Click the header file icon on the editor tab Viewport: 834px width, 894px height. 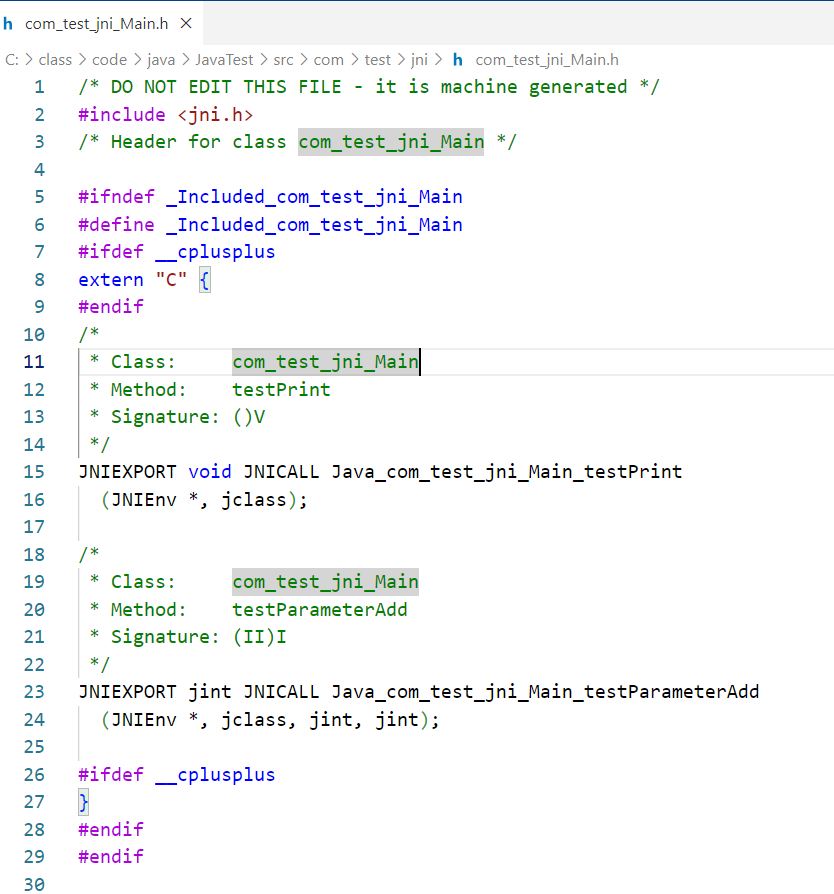click(9, 22)
